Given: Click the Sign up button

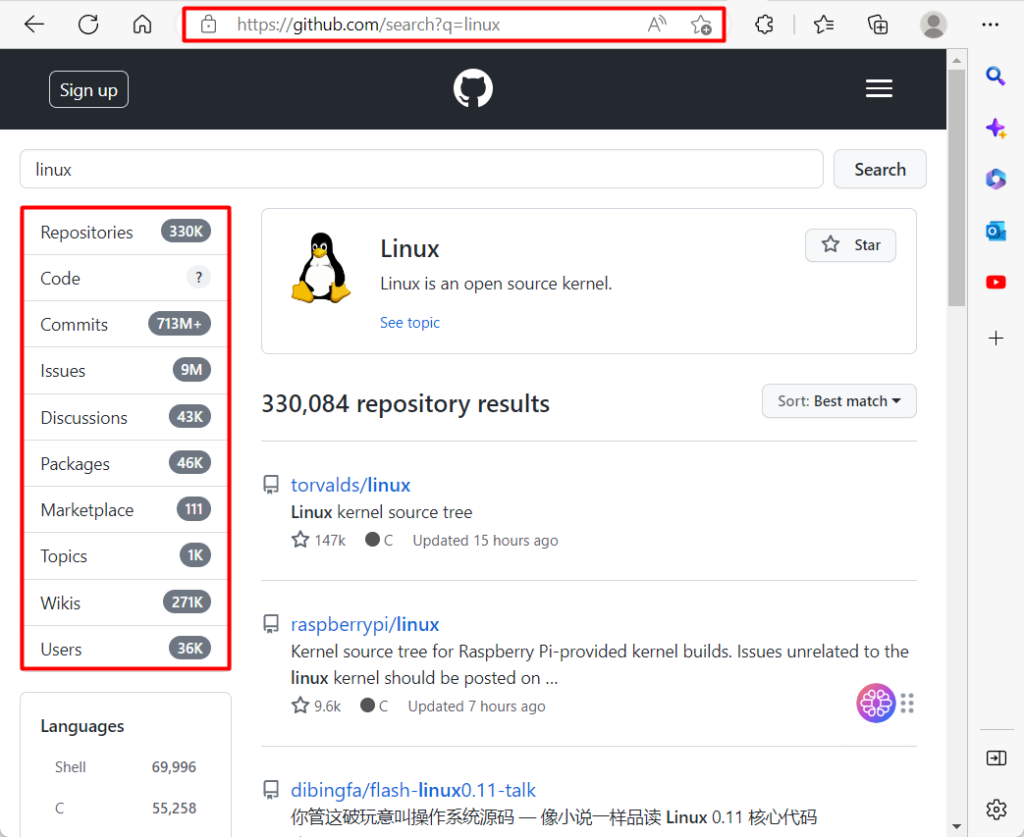Looking at the screenshot, I should [x=89, y=89].
